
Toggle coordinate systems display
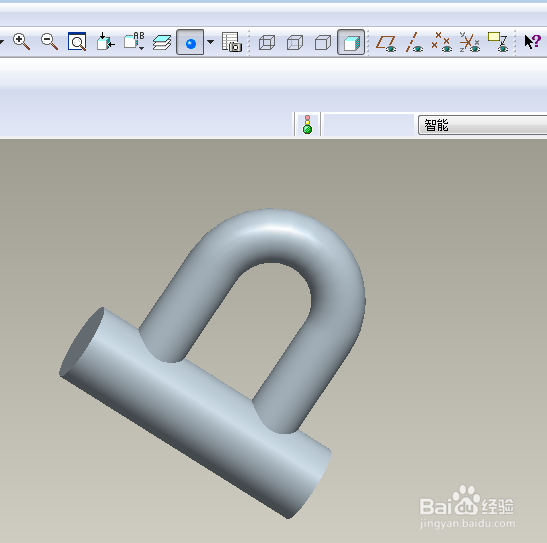(x=470, y=42)
